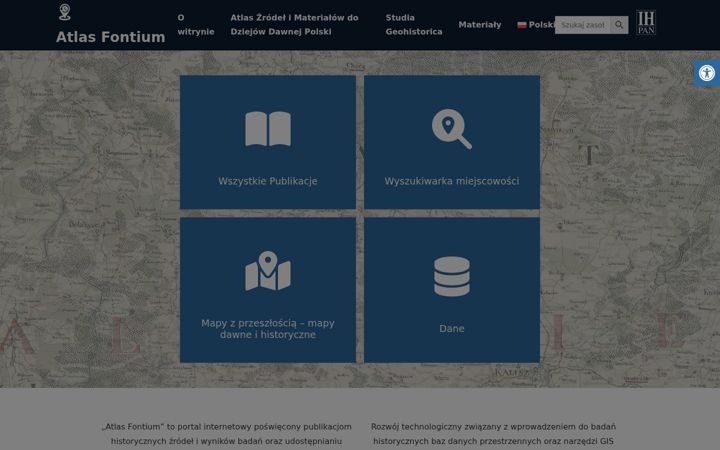Open the Atlas Fontium home title link

click(110, 37)
